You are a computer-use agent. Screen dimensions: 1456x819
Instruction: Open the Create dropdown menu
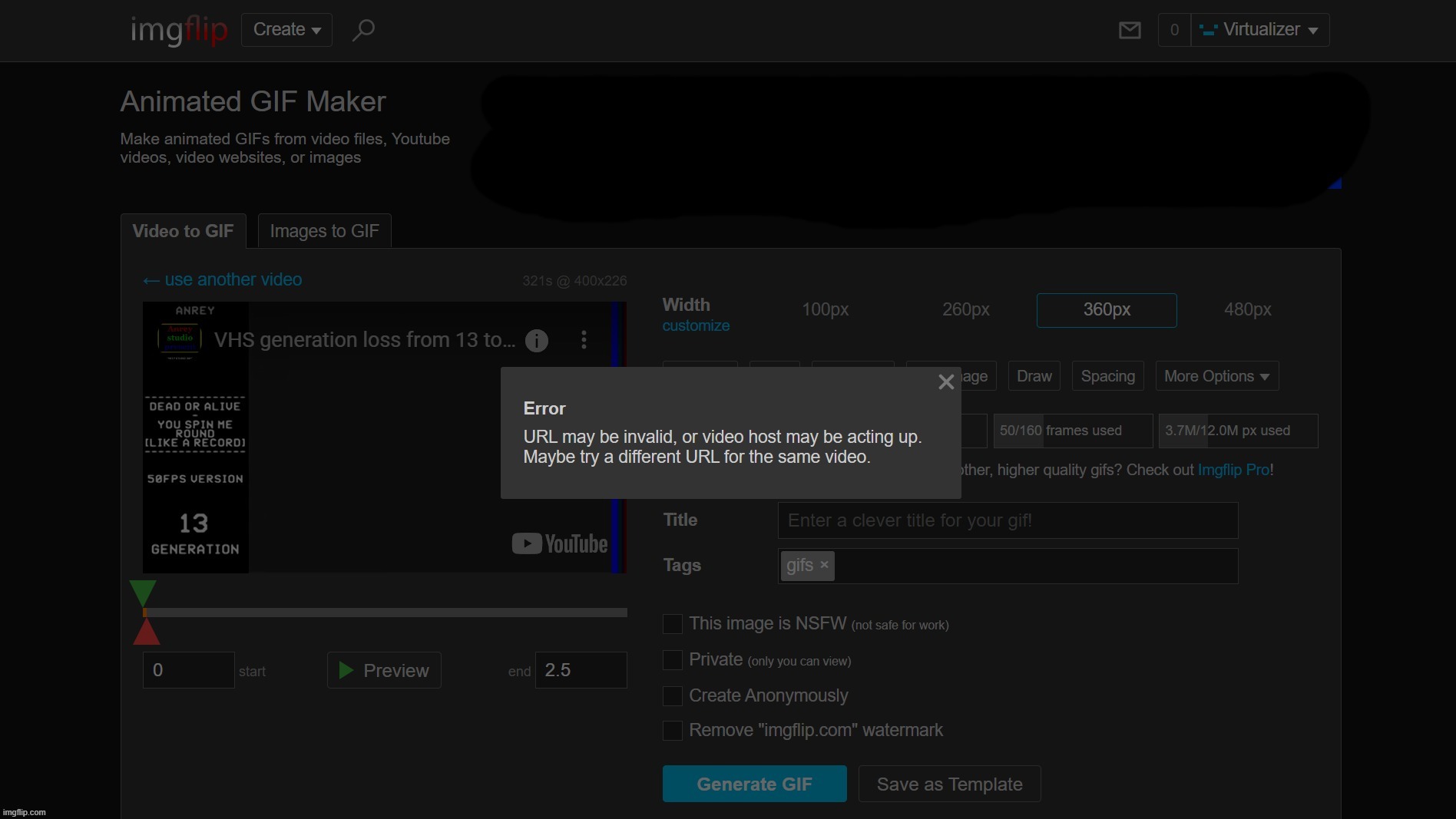(x=286, y=30)
